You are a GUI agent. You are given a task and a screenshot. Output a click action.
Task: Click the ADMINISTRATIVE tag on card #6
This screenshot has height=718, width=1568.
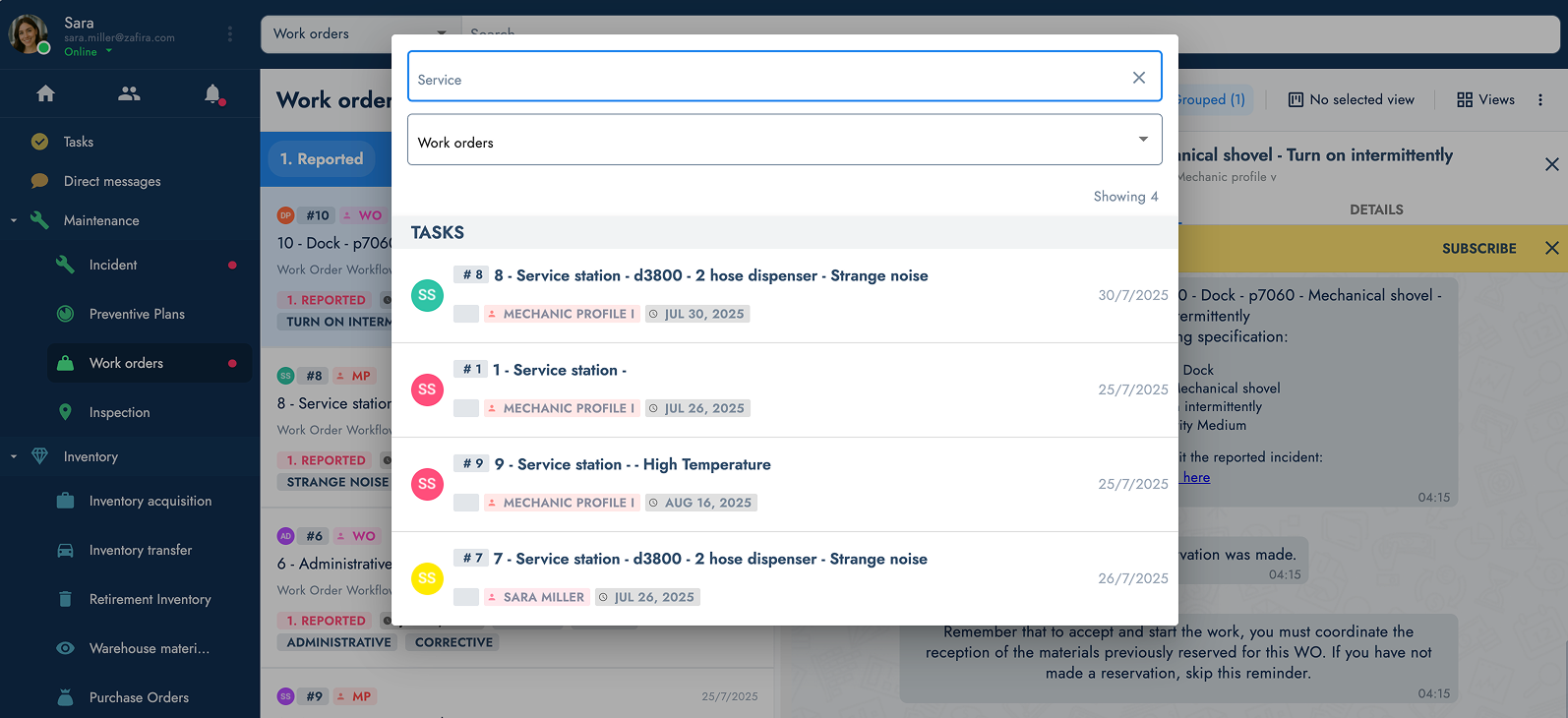pyautogui.click(x=338, y=642)
